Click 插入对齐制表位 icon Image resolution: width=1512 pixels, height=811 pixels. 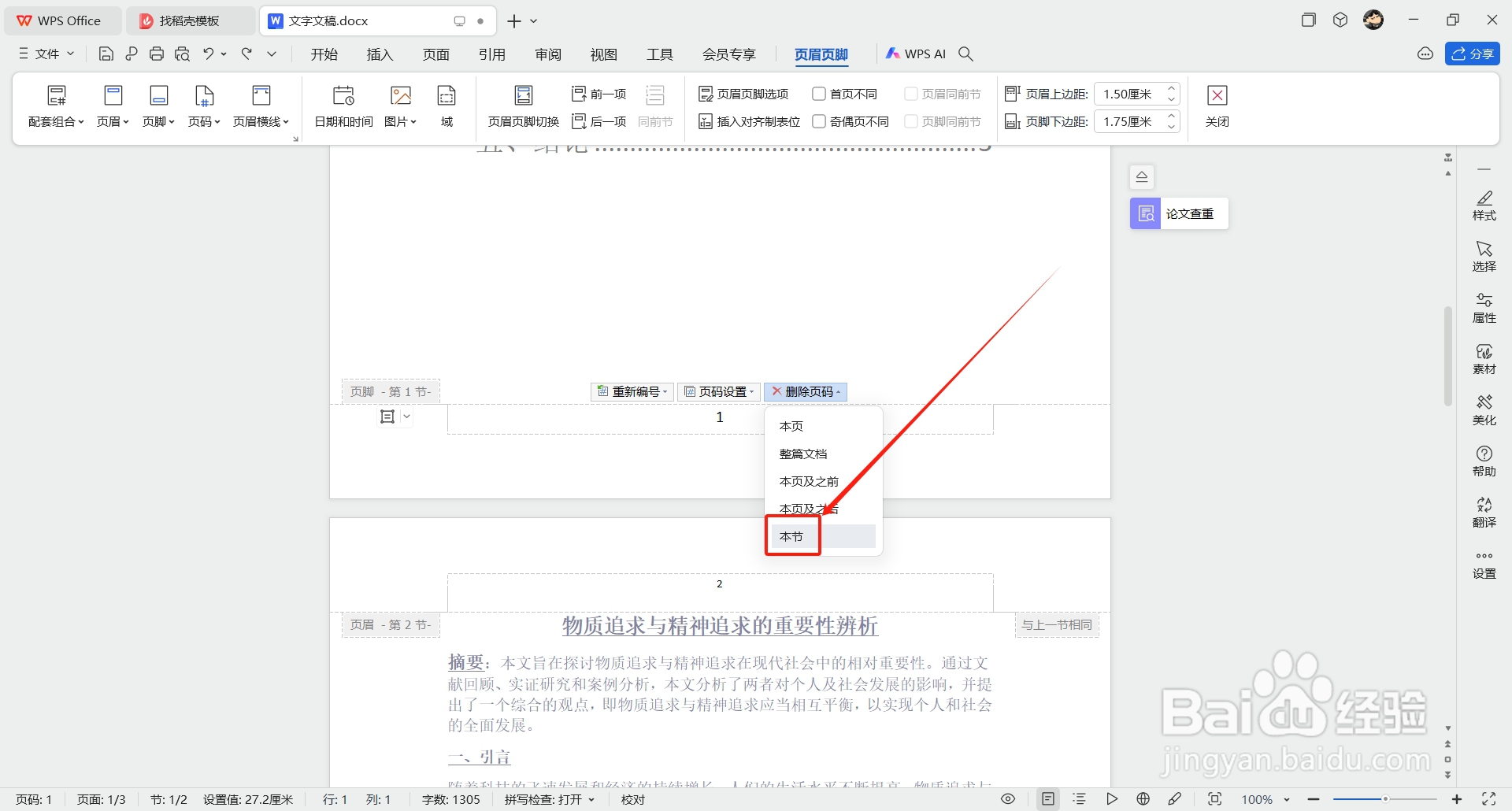click(707, 121)
